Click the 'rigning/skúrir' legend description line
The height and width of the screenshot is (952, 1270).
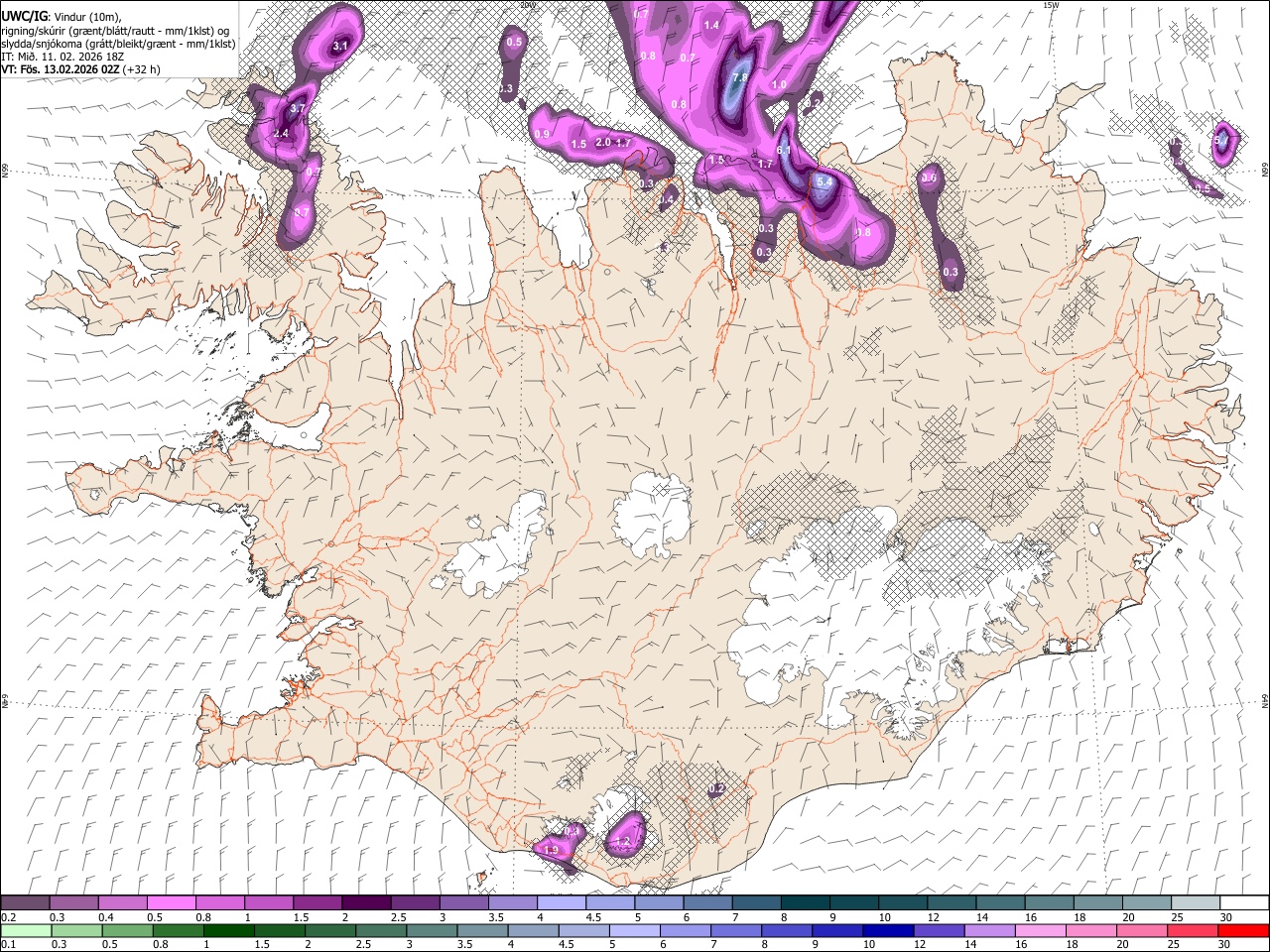pos(115,30)
